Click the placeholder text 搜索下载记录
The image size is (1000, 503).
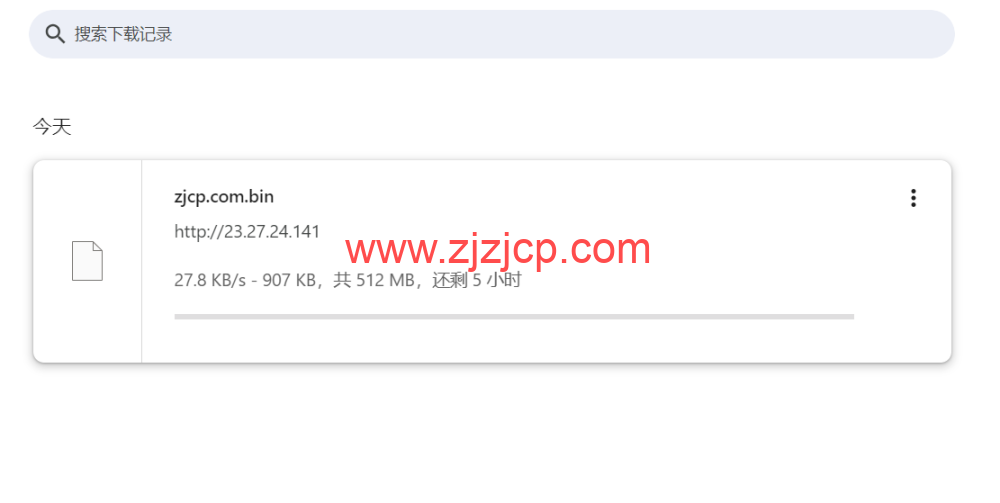[x=123, y=34]
